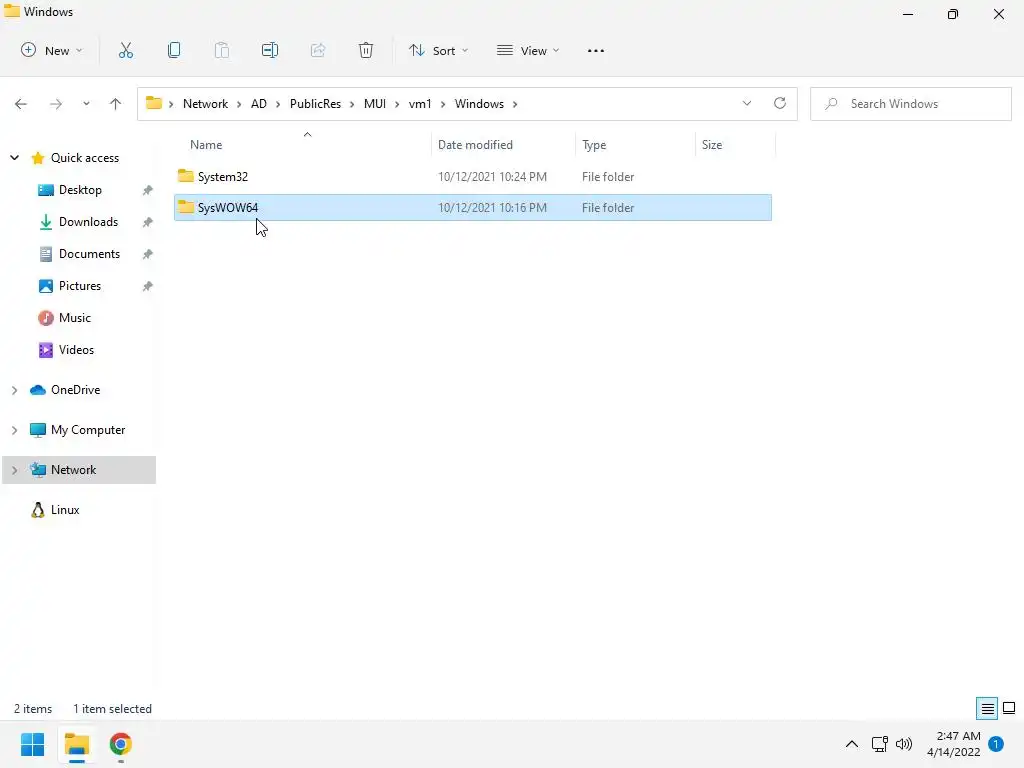1024x768 pixels.
Task: Click AD in the address breadcrumb
Action: pyautogui.click(x=259, y=104)
